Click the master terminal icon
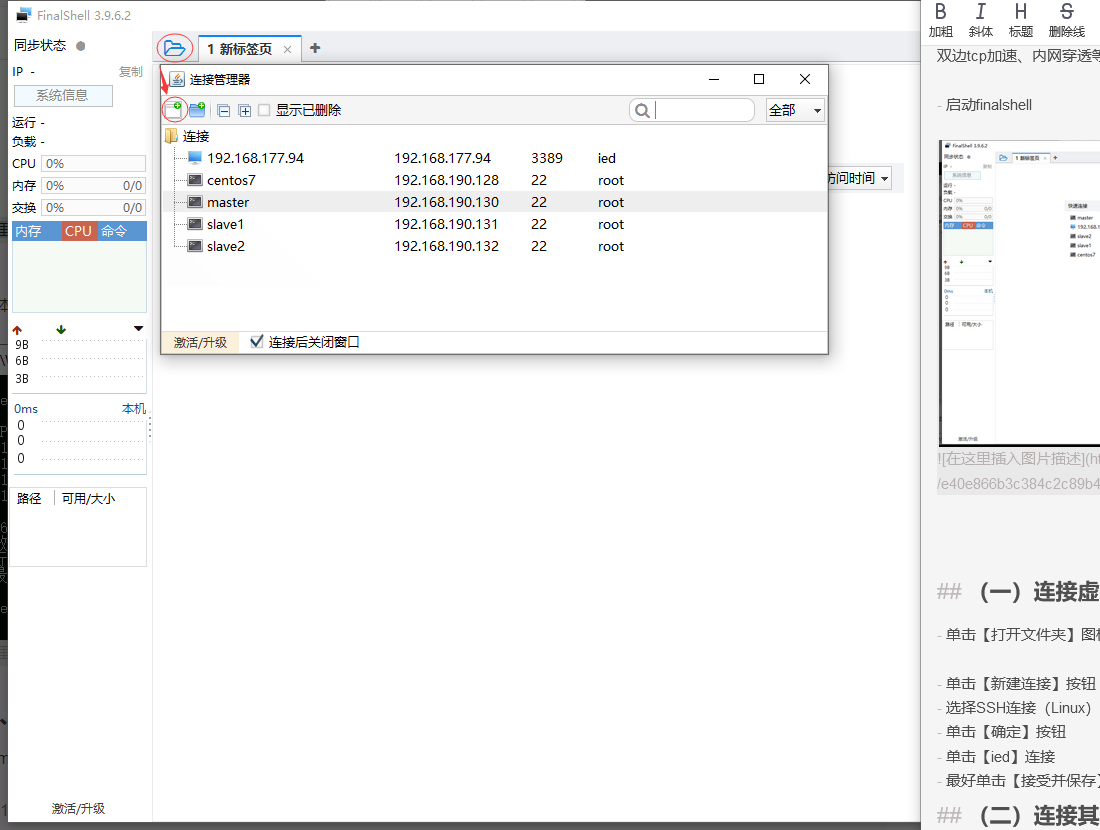The width and height of the screenshot is (1100, 830). coord(195,202)
